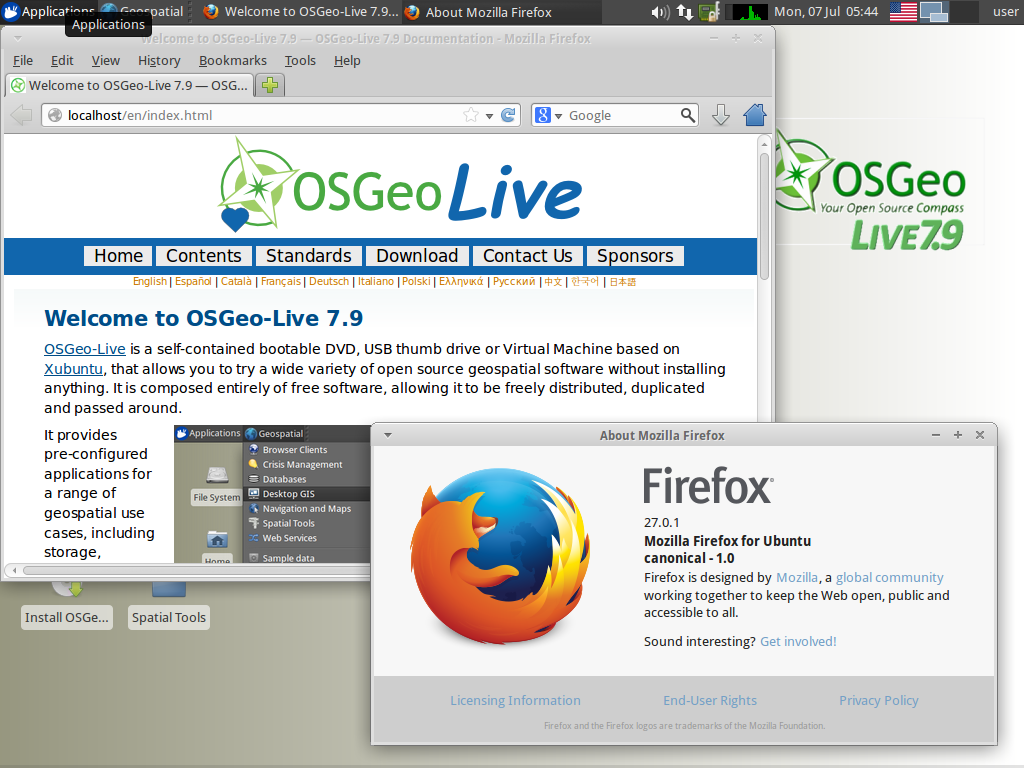Image resolution: width=1024 pixels, height=768 pixels.
Task: Open the Edit menu in Firefox
Action: 62,61
